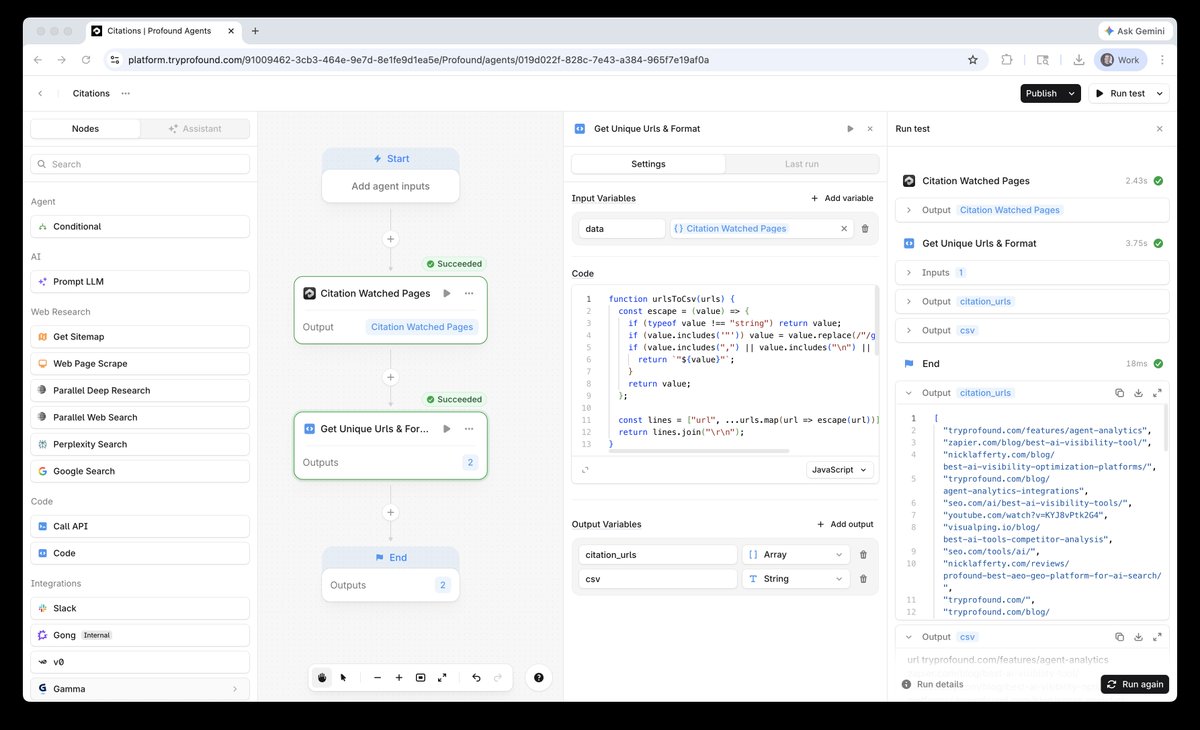Open the Citation Watched Pages node options menu

point(468,294)
